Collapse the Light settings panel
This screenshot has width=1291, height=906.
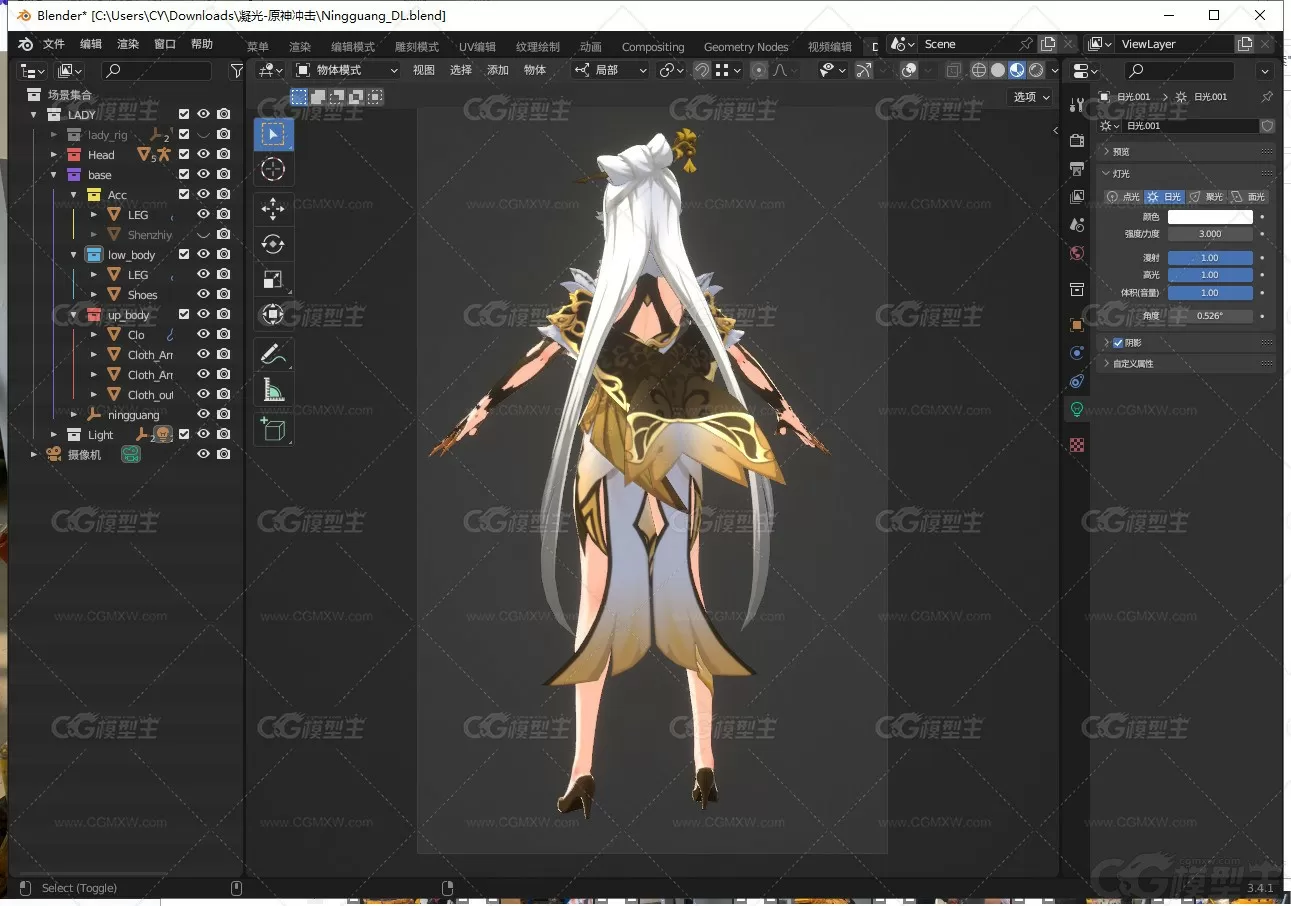coord(1186,174)
